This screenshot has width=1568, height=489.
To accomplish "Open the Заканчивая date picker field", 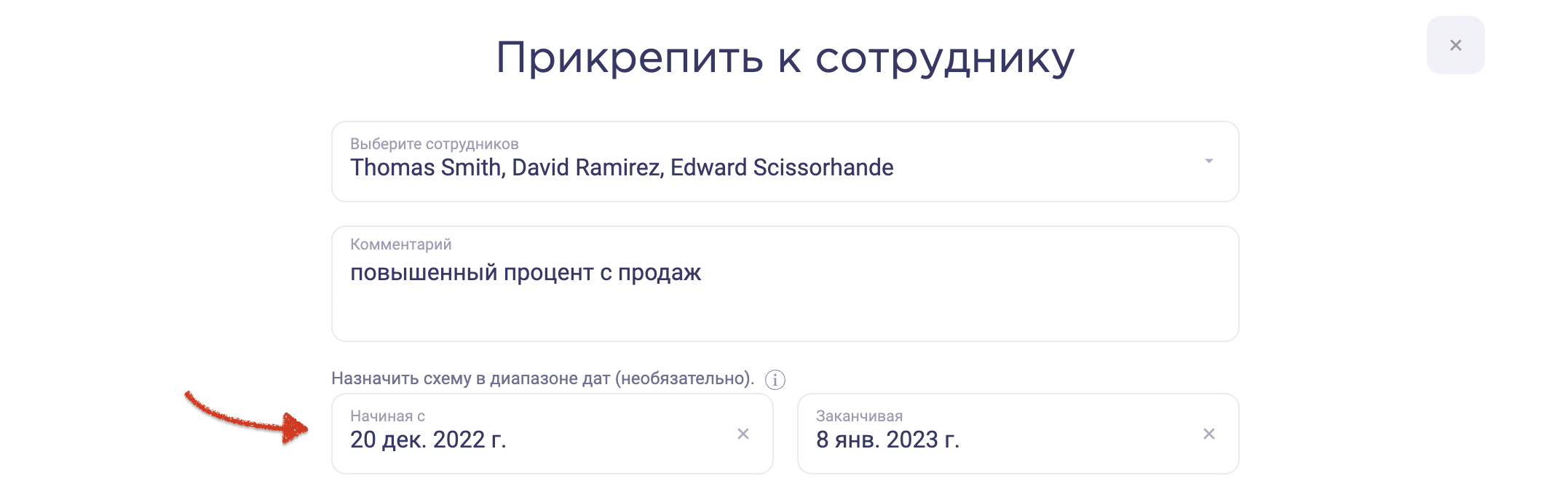I will [1018, 434].
